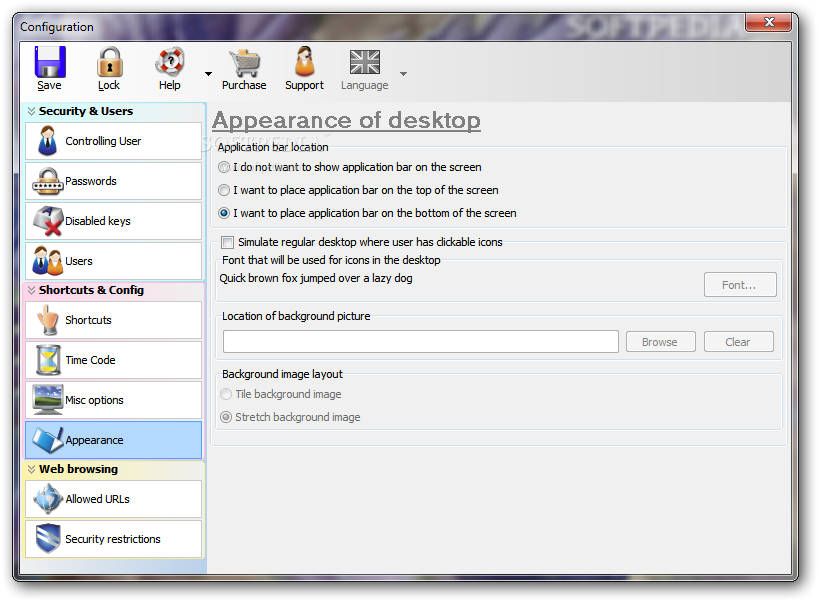Click the Misc options monitor icon
The height and width of the screenshot is (602, 819).
(x=48, y=400)
